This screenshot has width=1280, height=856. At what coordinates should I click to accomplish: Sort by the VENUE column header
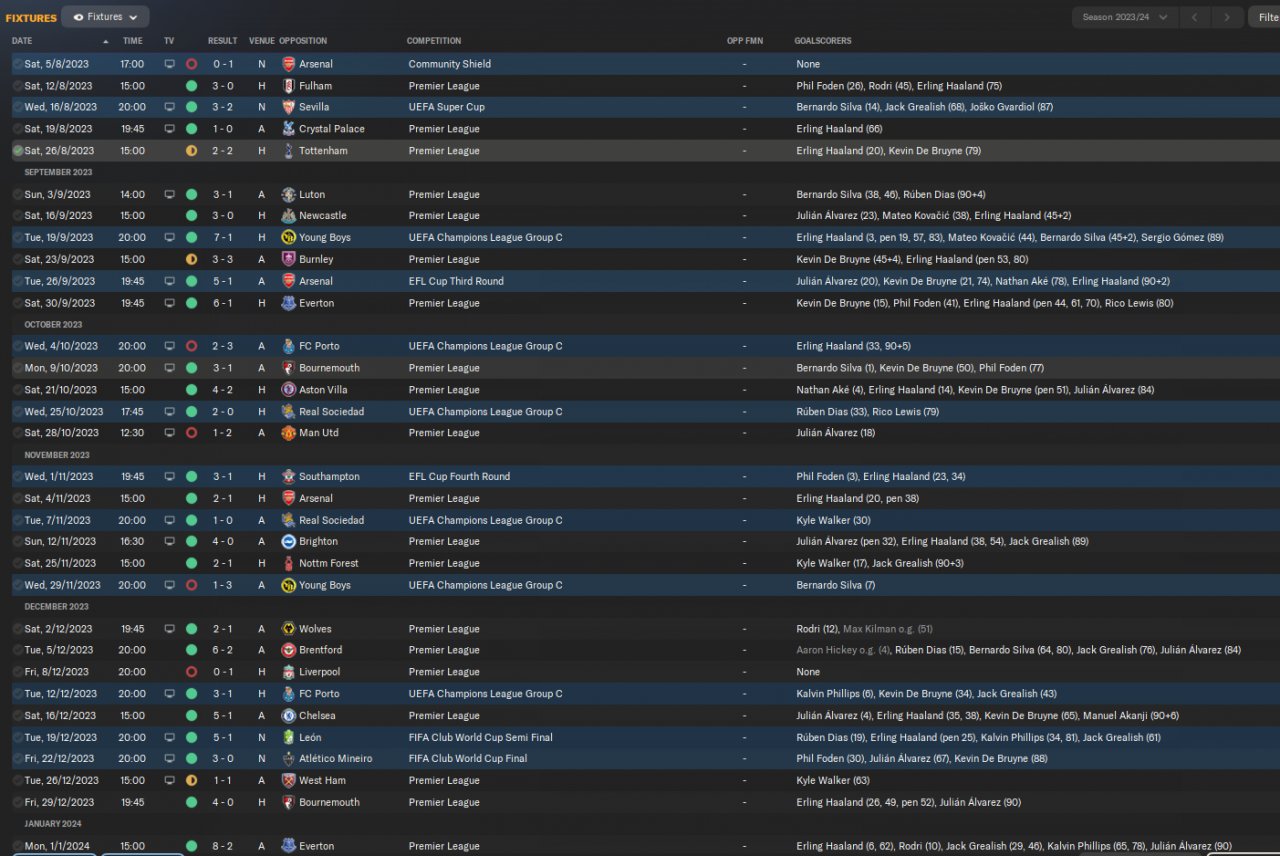tap(261, 41)
